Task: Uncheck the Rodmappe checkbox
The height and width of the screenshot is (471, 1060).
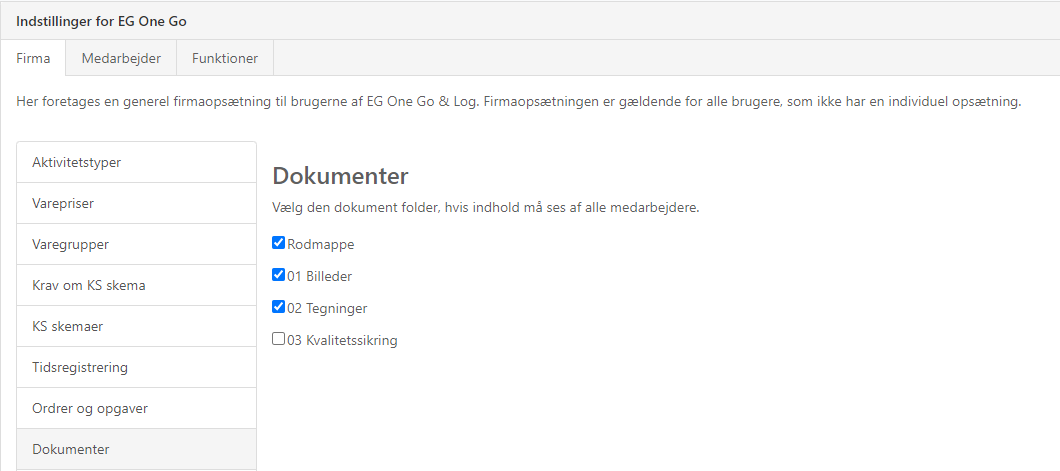Action: pyautogui.click(x=279, y=242)
